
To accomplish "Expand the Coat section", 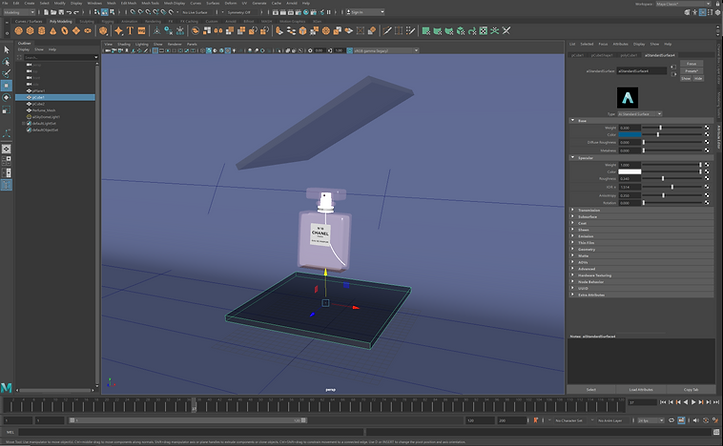I will tap(573, 223).
